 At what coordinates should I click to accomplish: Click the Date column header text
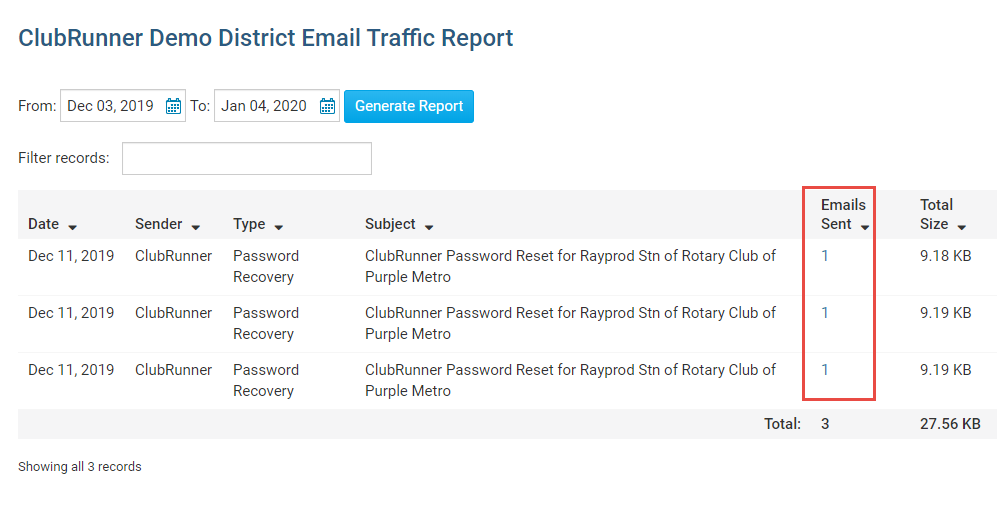click(x=43, y=224)
